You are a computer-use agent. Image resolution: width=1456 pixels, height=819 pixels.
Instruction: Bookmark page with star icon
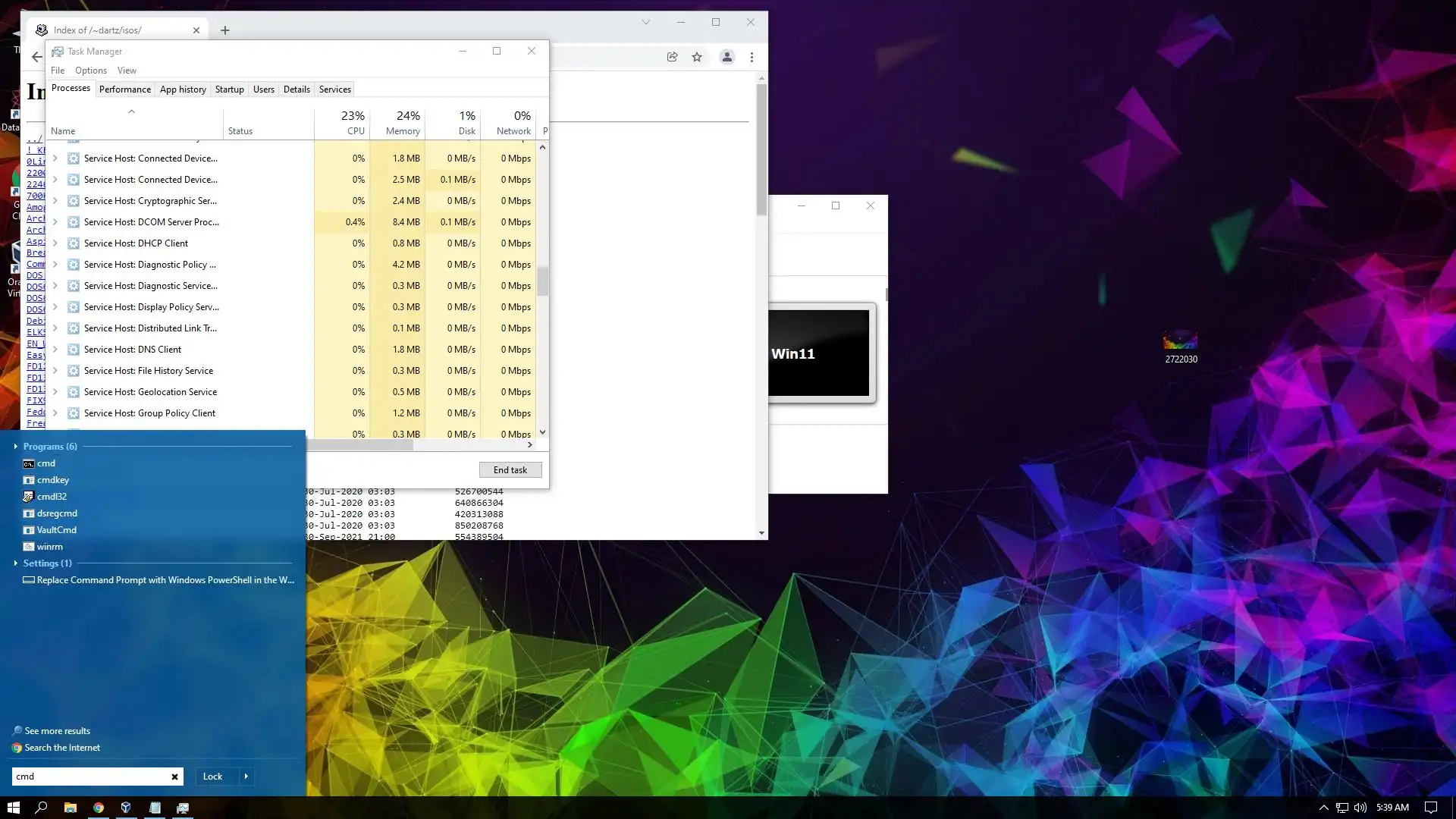tap(697, 57)
